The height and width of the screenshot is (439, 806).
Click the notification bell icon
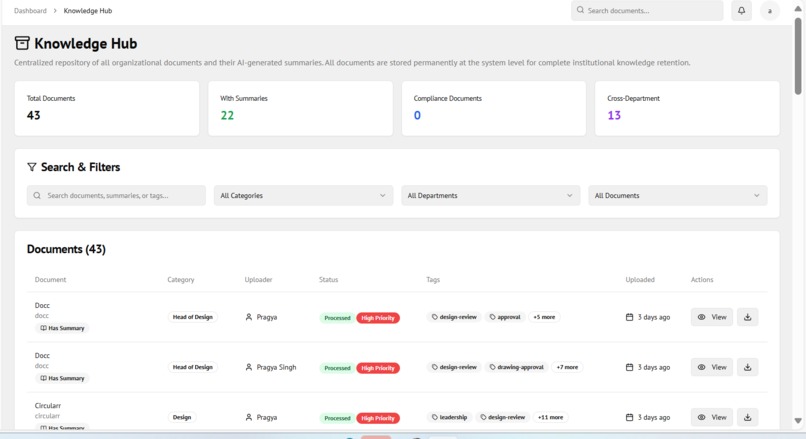pos(741,10)
